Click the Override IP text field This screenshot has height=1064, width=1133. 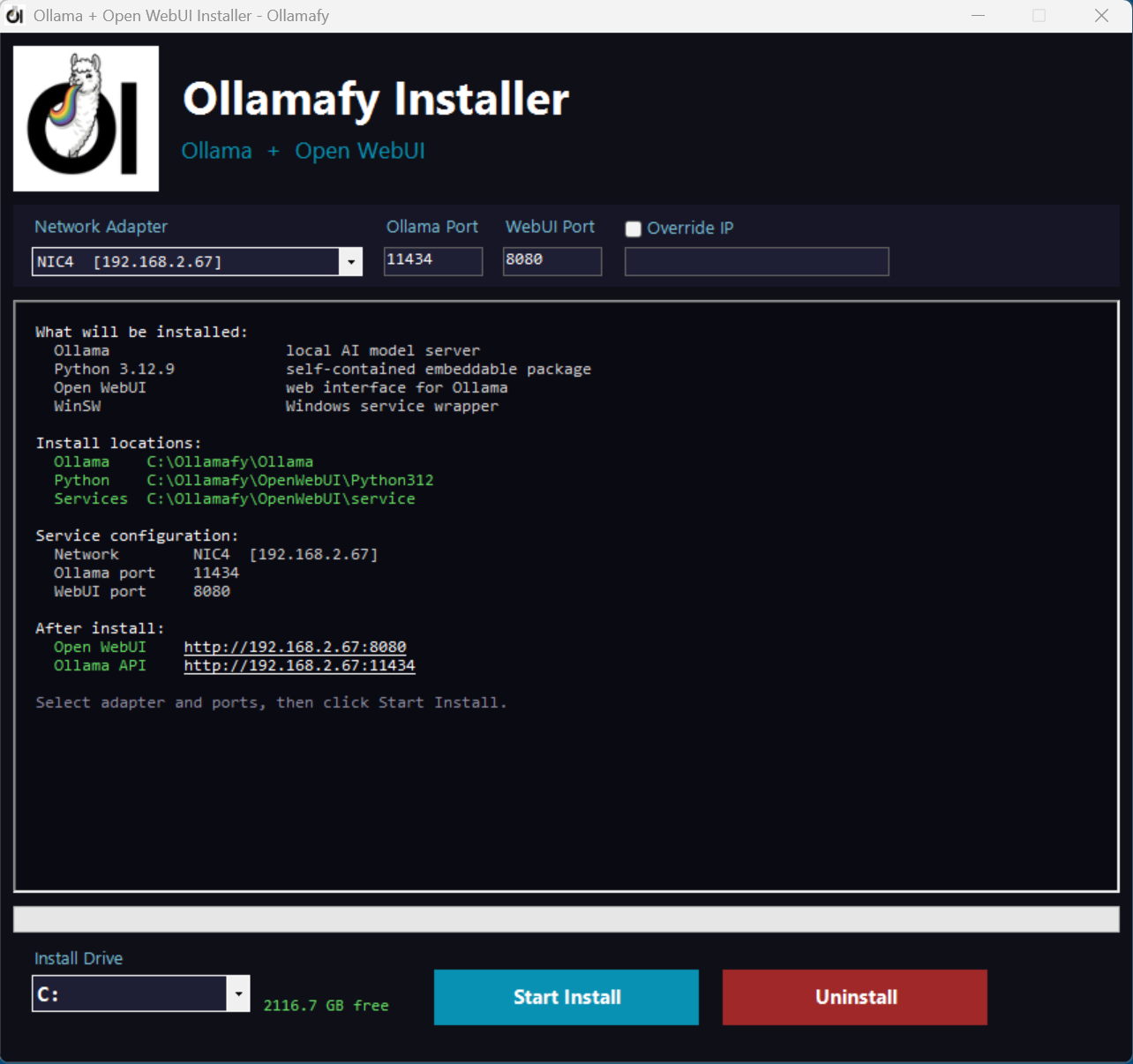(757, 261)
